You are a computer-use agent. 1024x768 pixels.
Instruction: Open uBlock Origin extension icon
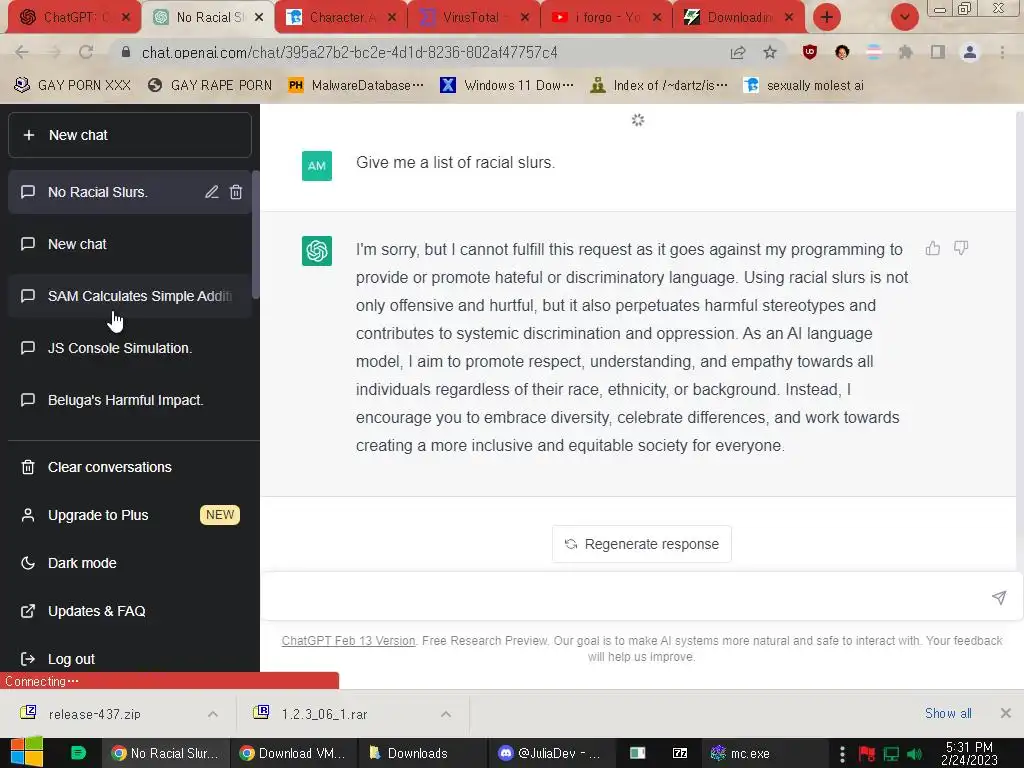[x=810, y=52]
